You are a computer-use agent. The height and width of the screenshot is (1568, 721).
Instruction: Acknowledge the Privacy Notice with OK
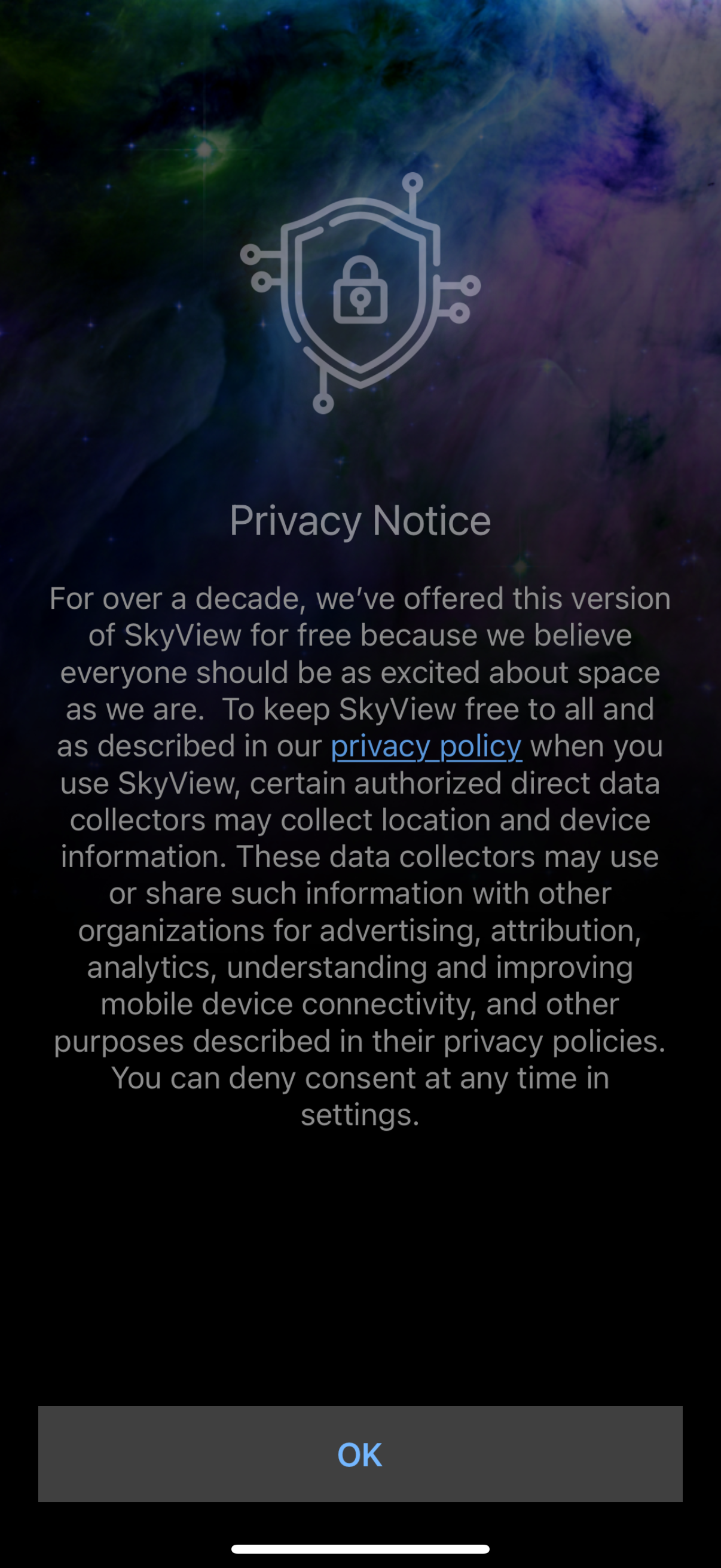click(360, 1456)
